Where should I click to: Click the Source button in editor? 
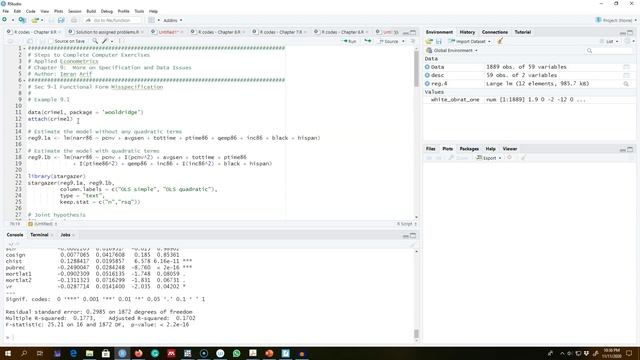point(389,41)
